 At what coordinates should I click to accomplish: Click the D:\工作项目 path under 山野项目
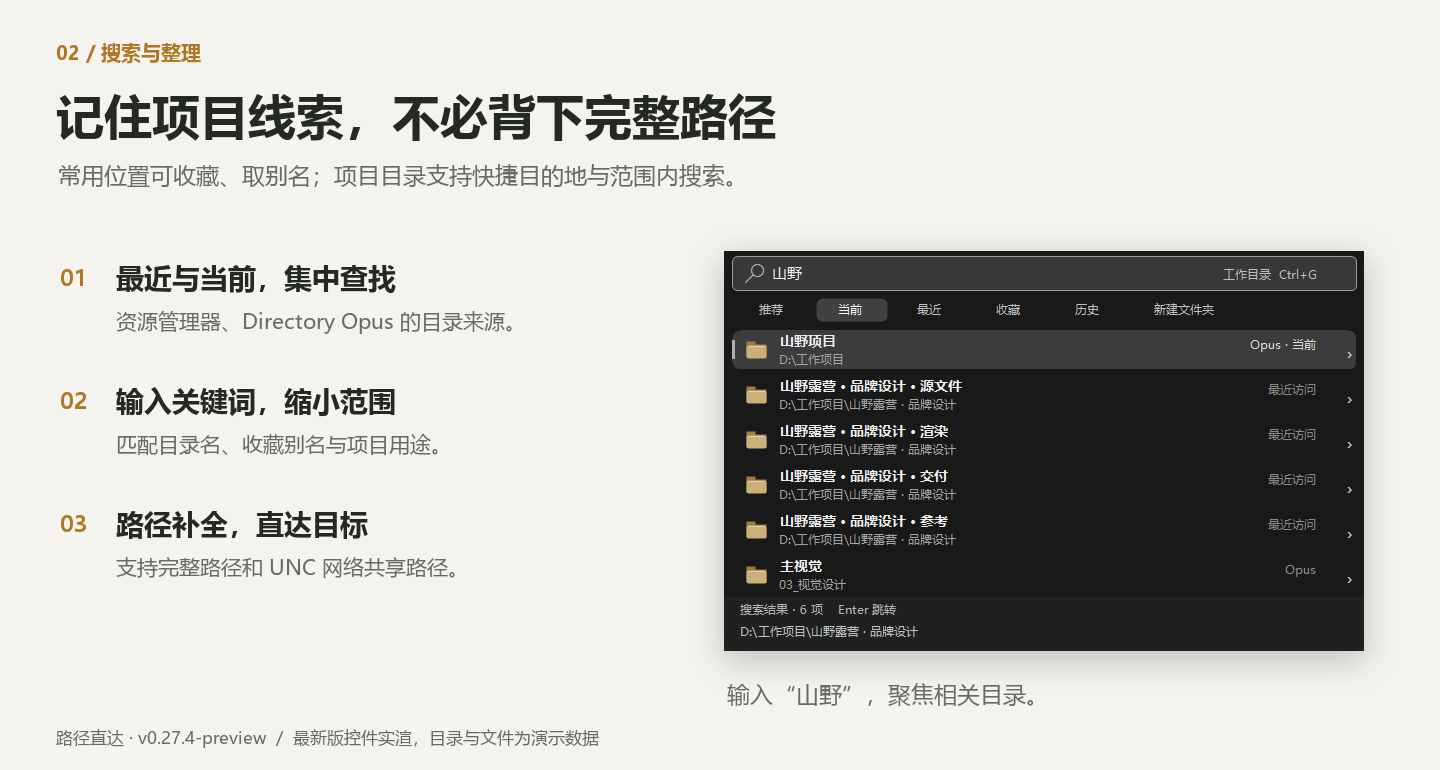[x=812, y=360]
